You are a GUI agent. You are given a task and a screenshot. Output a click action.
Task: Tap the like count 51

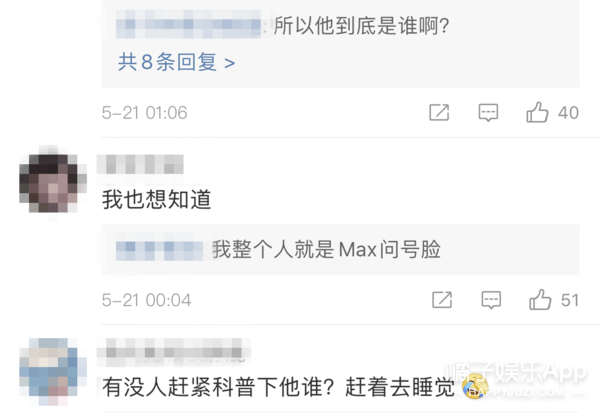[x=570, y=300]
